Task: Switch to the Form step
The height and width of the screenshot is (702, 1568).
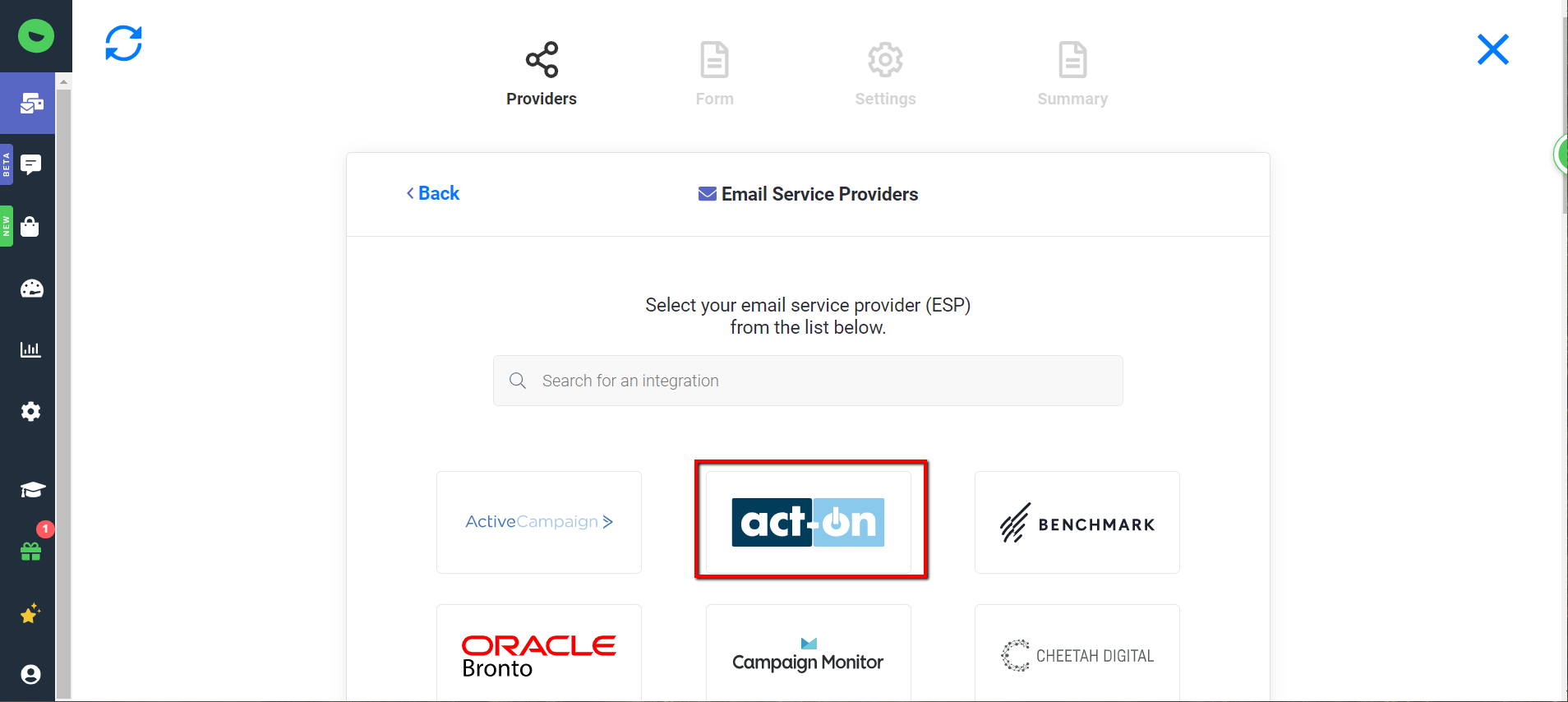Action: point(713,74)
